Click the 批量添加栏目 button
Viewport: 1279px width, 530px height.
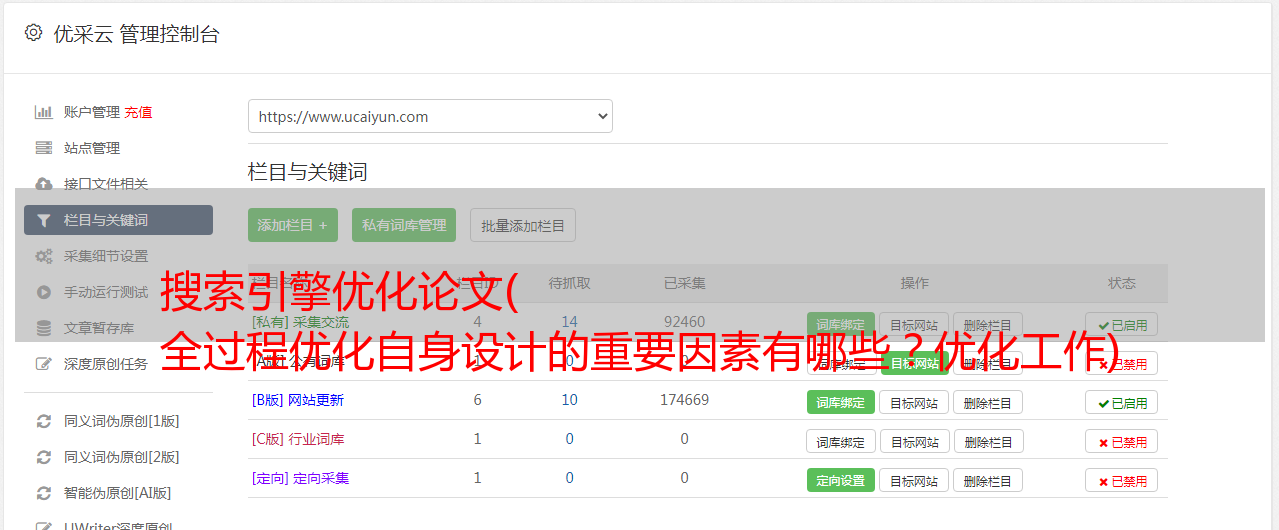tap(523, 225)
